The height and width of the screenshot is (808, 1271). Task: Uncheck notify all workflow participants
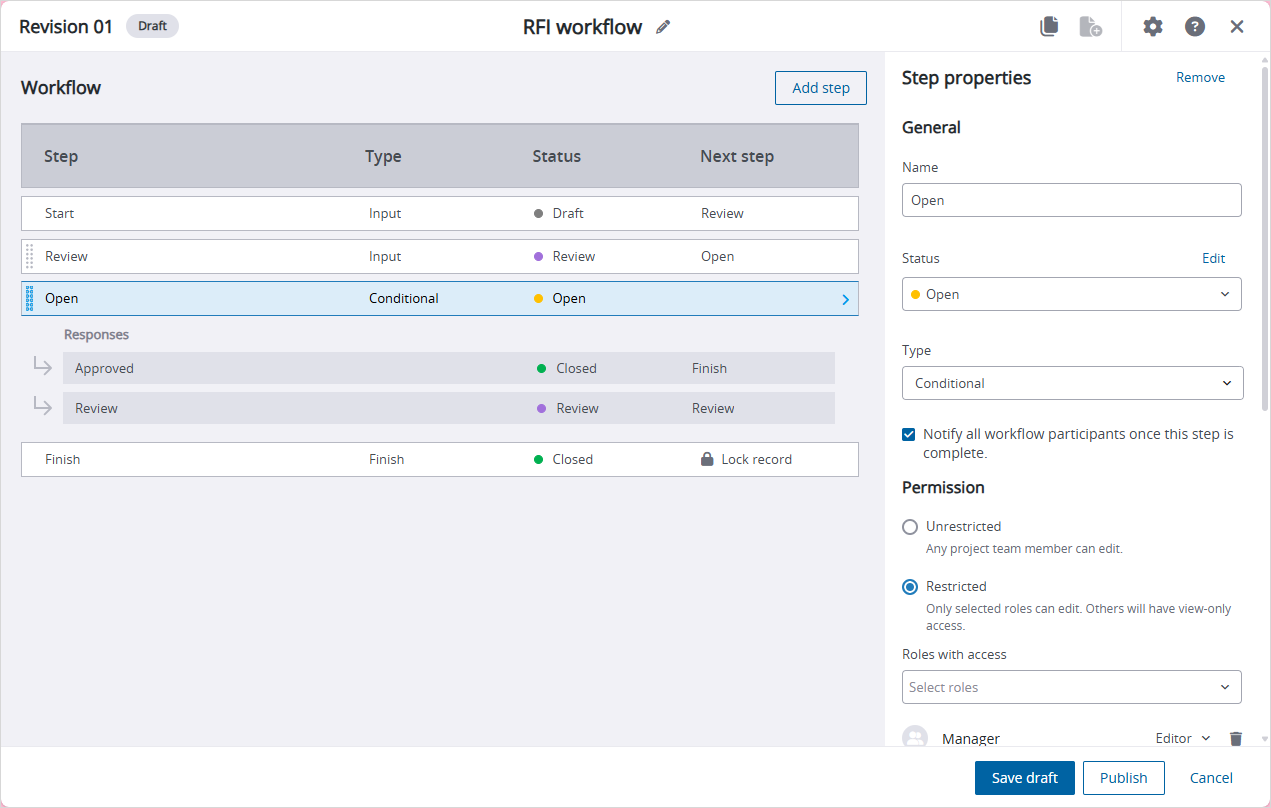tap(908, 434)
